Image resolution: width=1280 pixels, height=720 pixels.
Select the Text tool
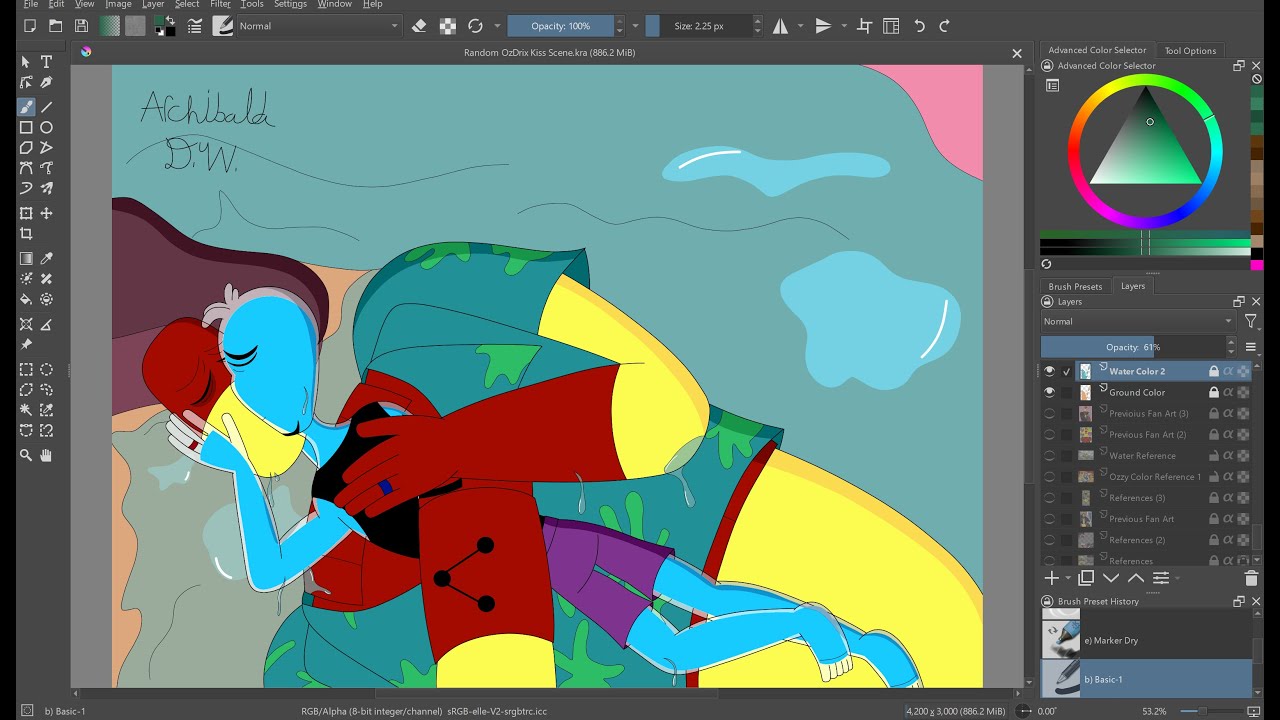[46, 62]
